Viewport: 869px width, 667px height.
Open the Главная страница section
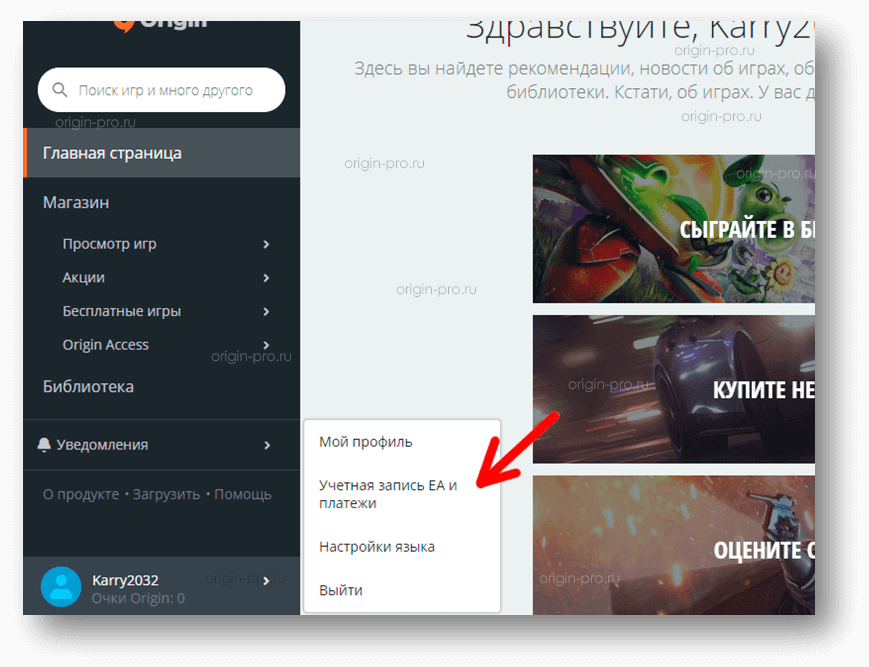pos(161,153)
